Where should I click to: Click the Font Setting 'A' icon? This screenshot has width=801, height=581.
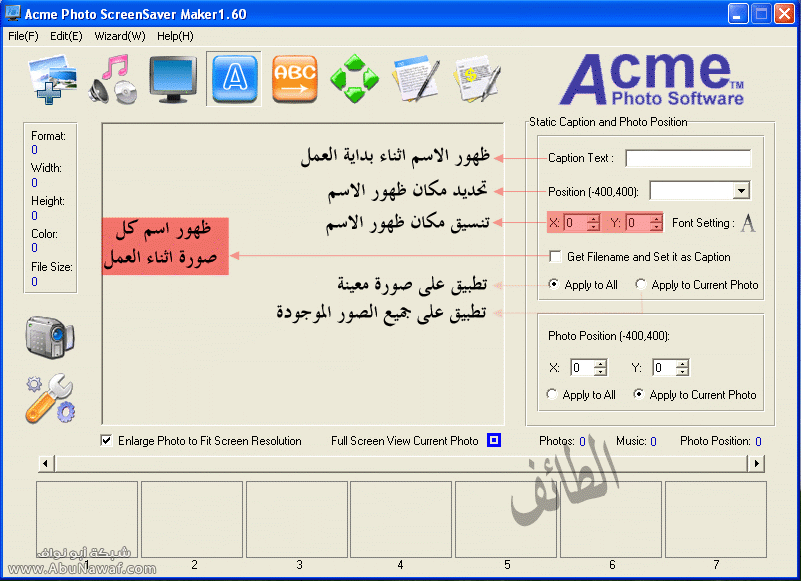[747, 223]
